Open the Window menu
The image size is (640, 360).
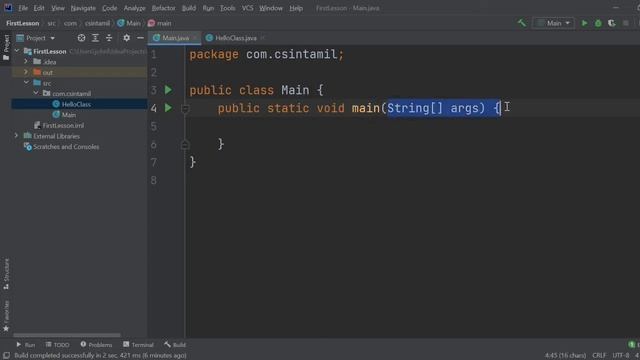(x=271, y=8)
